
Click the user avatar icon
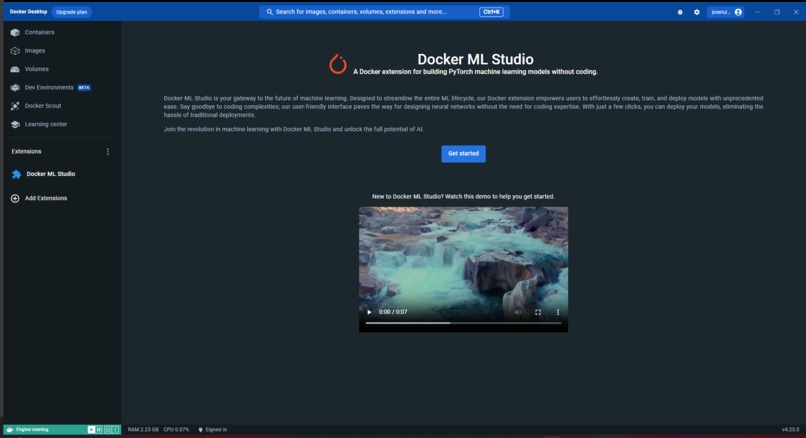(x=738, y=12)
